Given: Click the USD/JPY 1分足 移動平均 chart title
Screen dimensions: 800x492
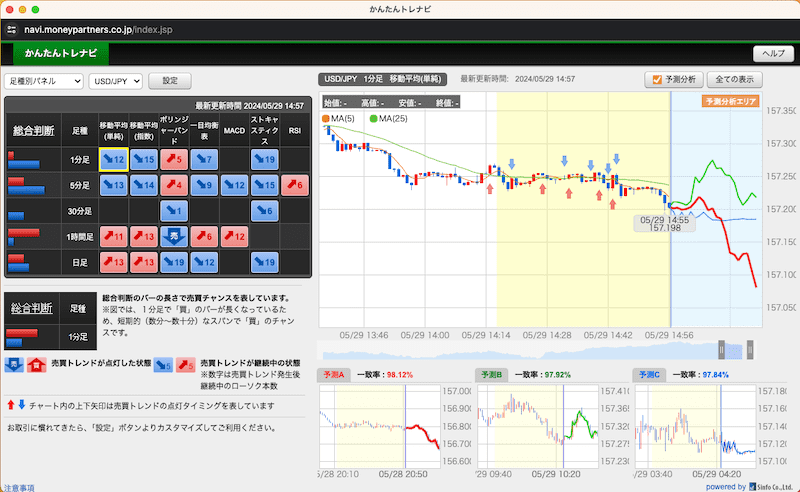Looking at the screenshot, I should (x=383, y=79).
